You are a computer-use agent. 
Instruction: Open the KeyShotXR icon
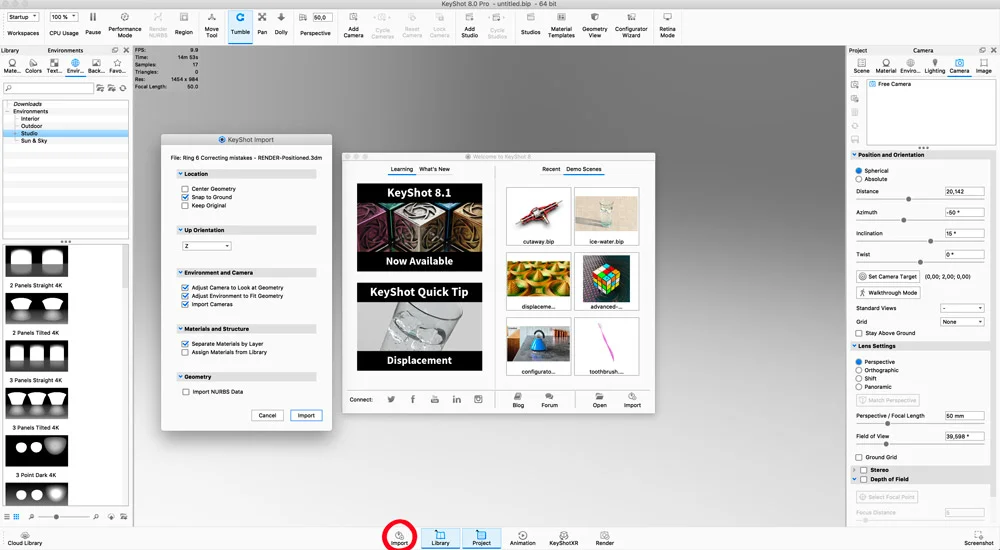pos(564,538)
